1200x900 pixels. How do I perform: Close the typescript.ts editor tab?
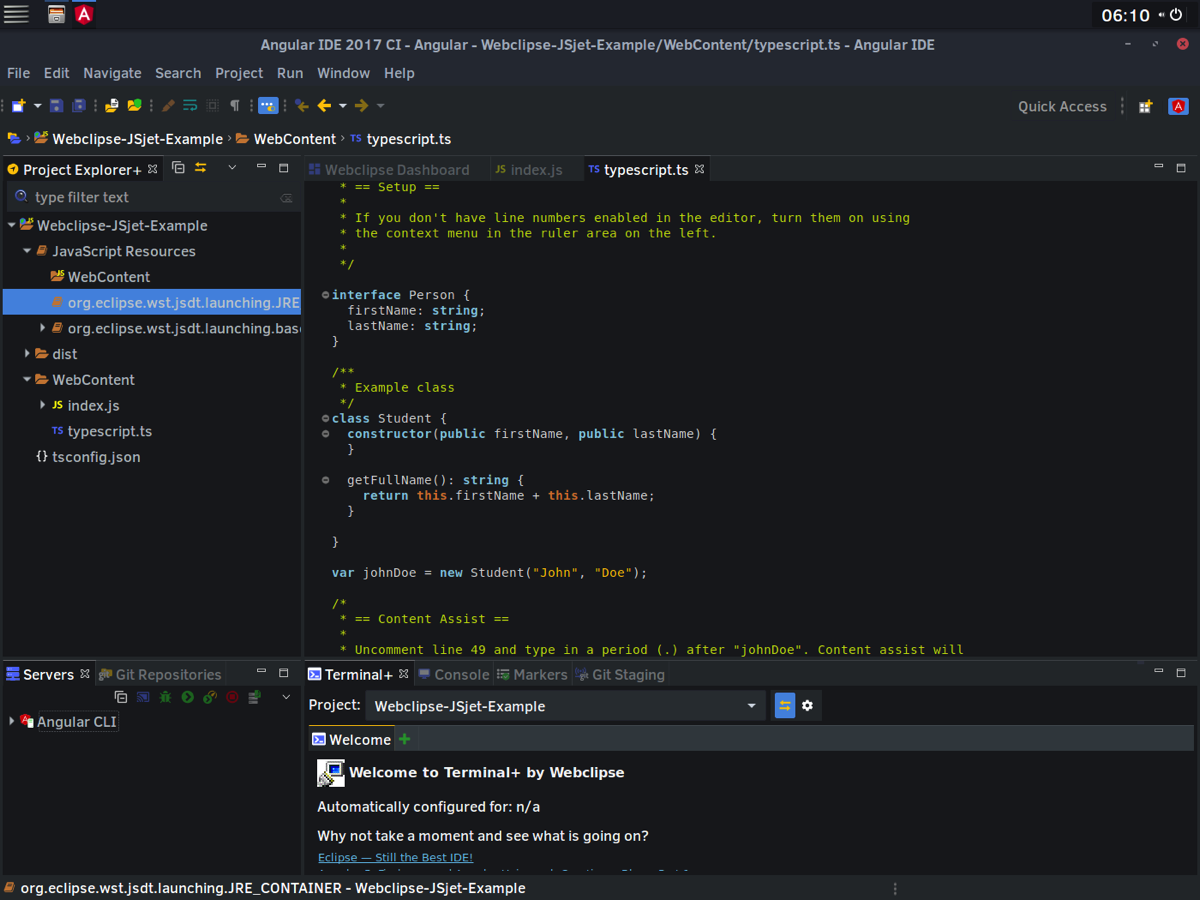[x=700, y=169]
